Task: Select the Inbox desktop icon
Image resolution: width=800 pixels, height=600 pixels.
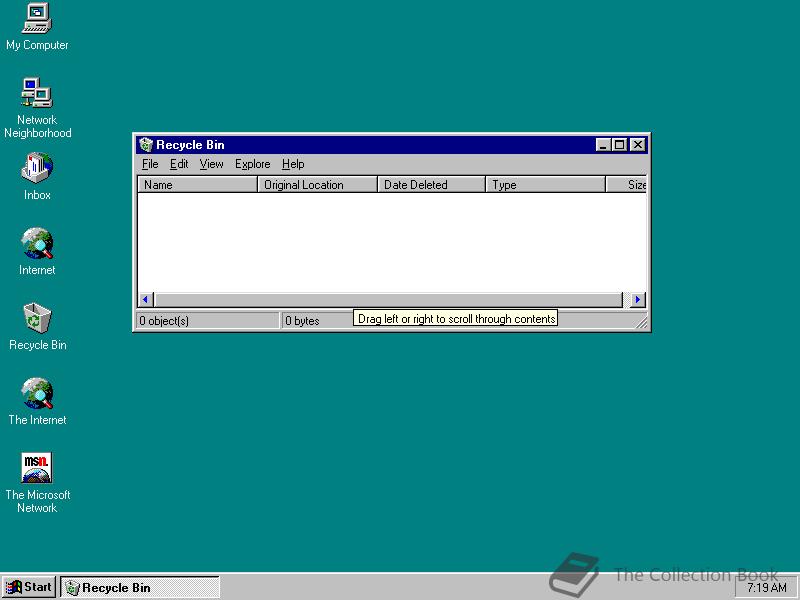Action: click(x=37, y=176)
